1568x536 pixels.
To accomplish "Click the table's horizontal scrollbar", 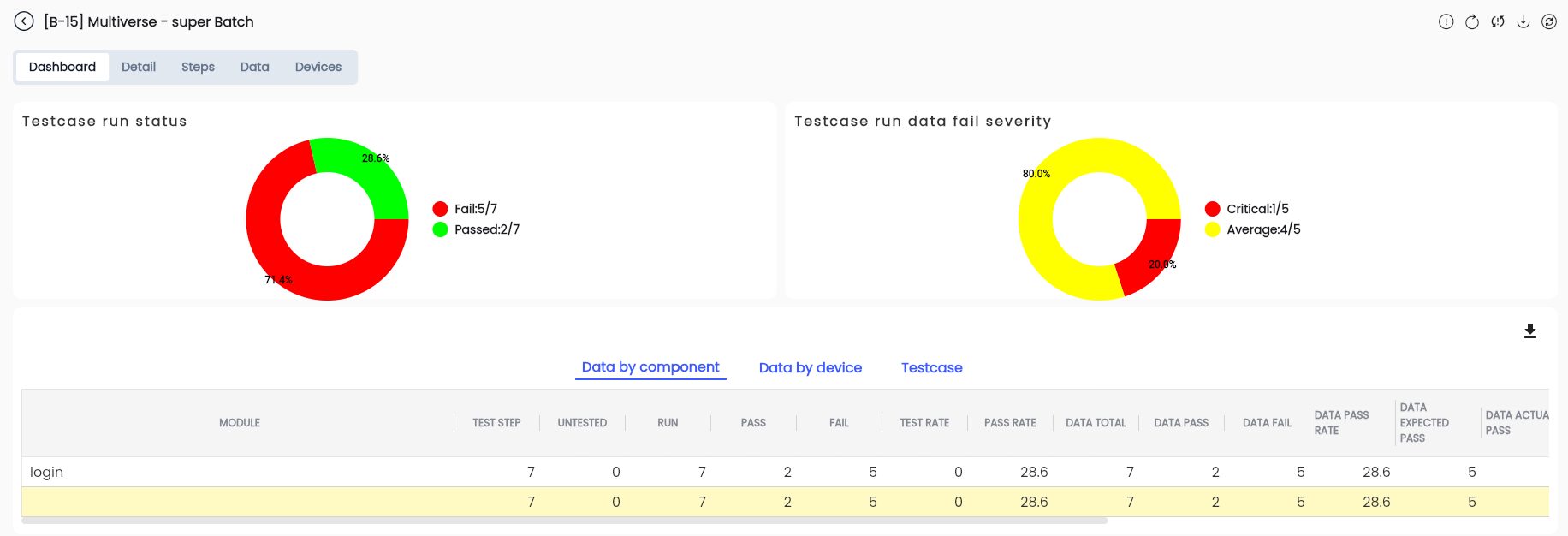I will coord(565,521).
